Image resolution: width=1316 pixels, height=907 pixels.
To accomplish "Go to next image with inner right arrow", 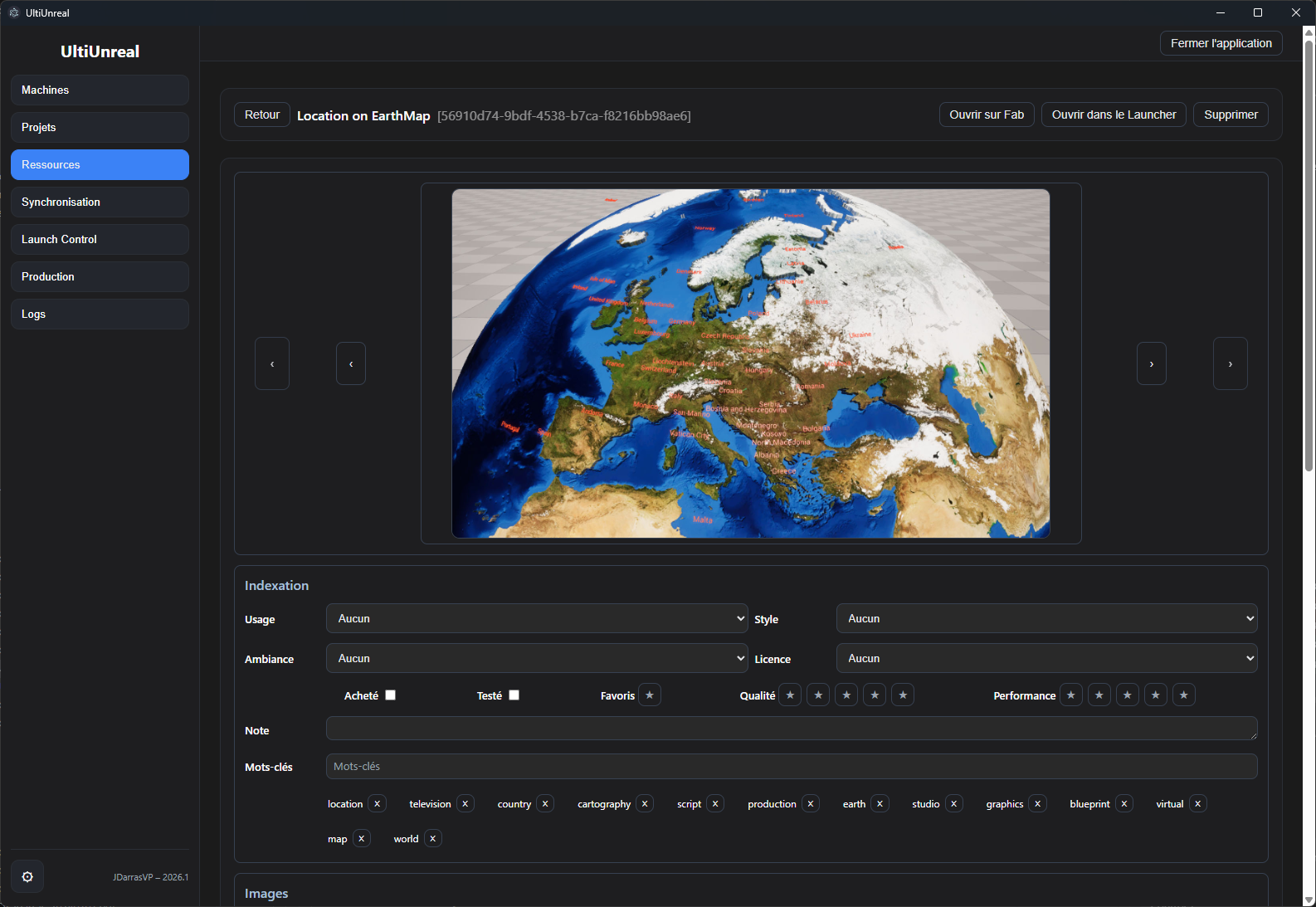I will (x=1151, y=363).
